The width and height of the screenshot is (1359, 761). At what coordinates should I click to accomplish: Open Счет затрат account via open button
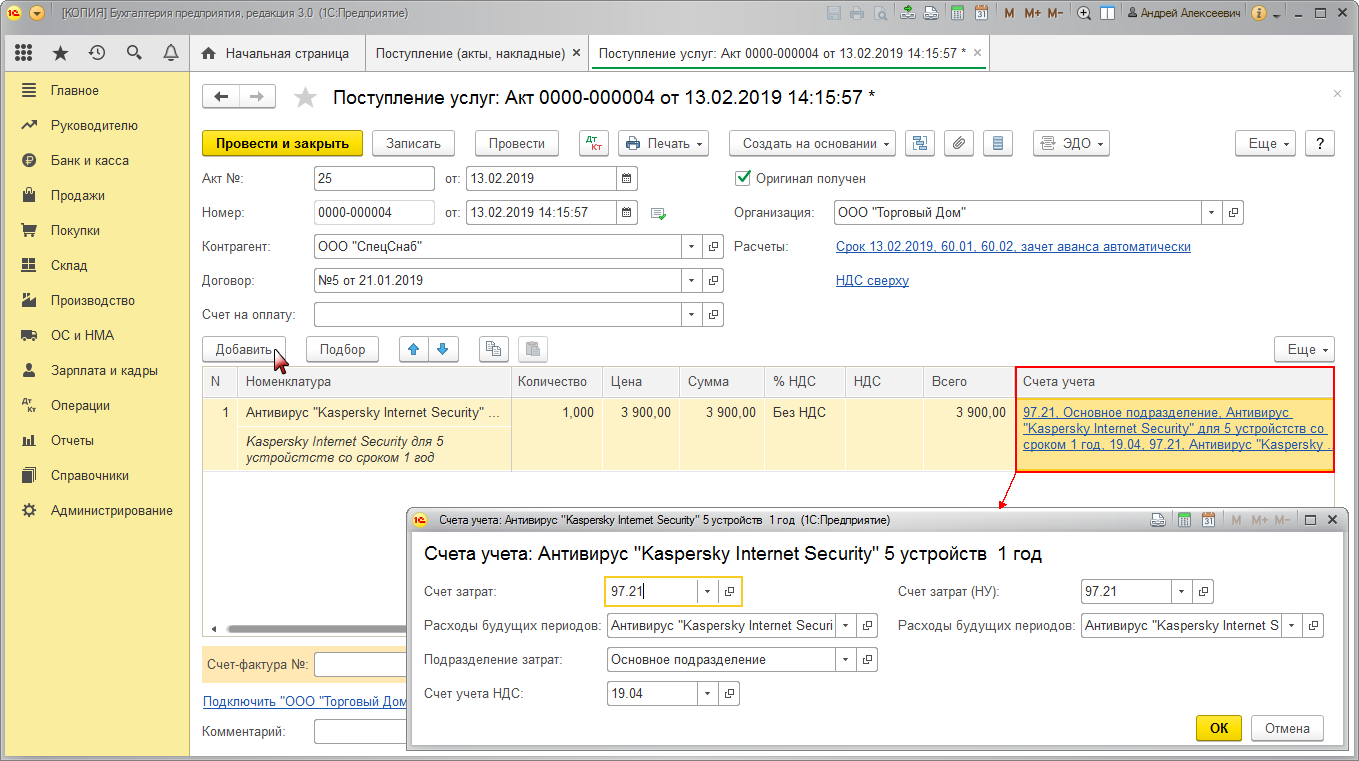pyautogui.click(x=728, y=591)
